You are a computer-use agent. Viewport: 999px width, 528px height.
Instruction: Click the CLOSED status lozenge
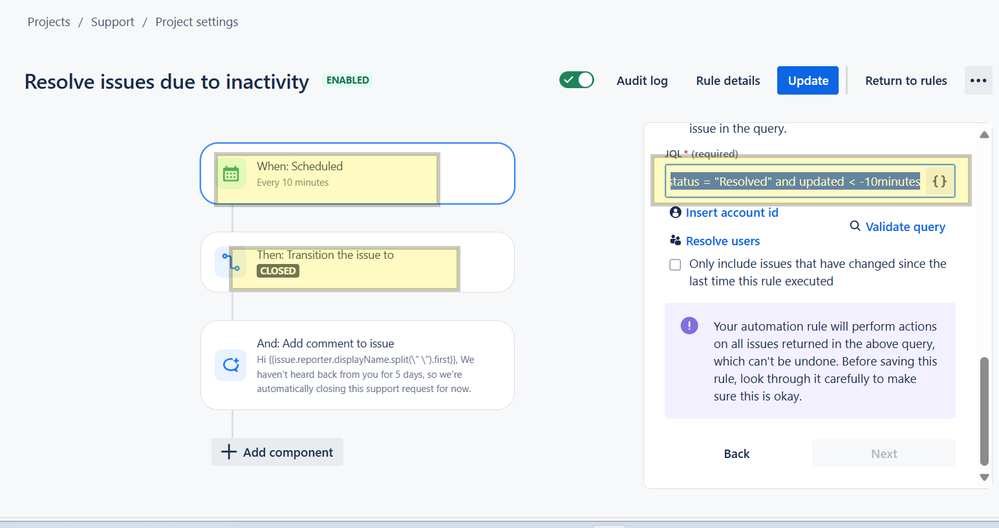pos(278,271)
